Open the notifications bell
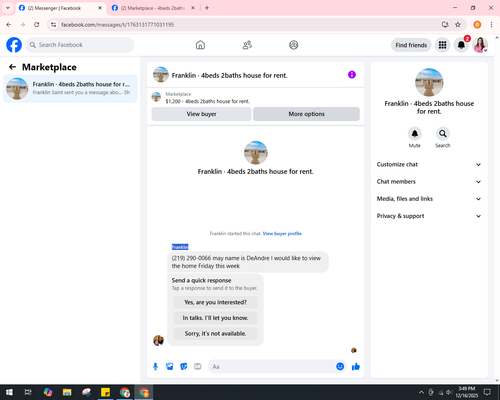 pyautogui.click(x=461, y=45)
